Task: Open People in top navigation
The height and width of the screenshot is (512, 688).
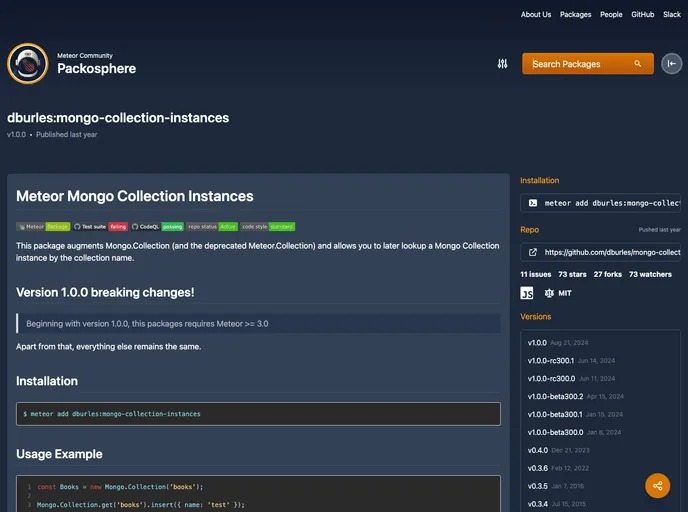Action: (611, 14)
